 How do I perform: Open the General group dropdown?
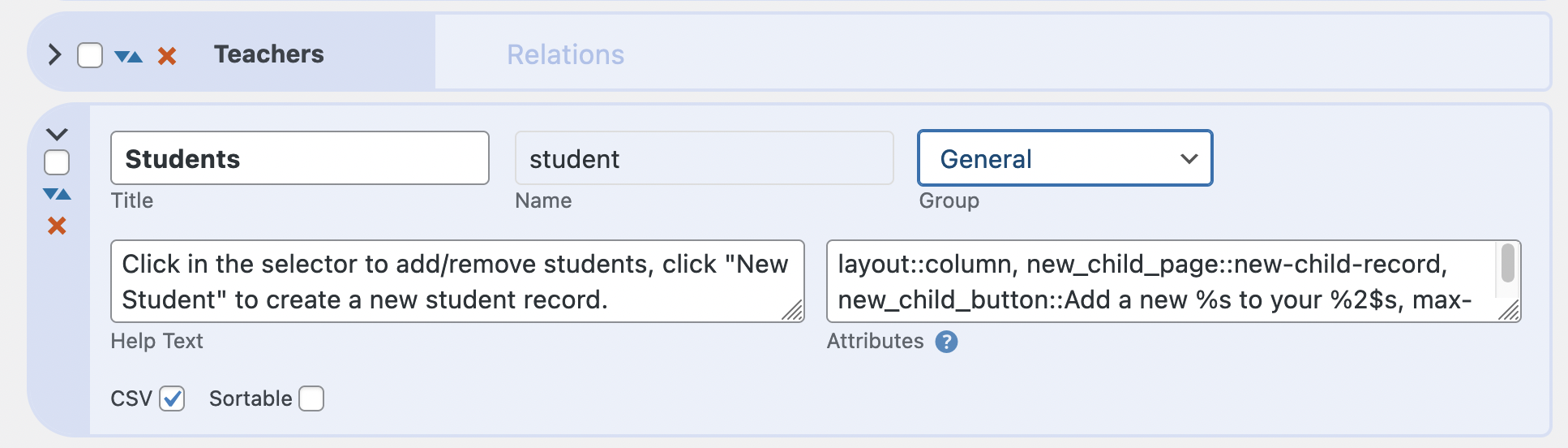click(1065, 158)
